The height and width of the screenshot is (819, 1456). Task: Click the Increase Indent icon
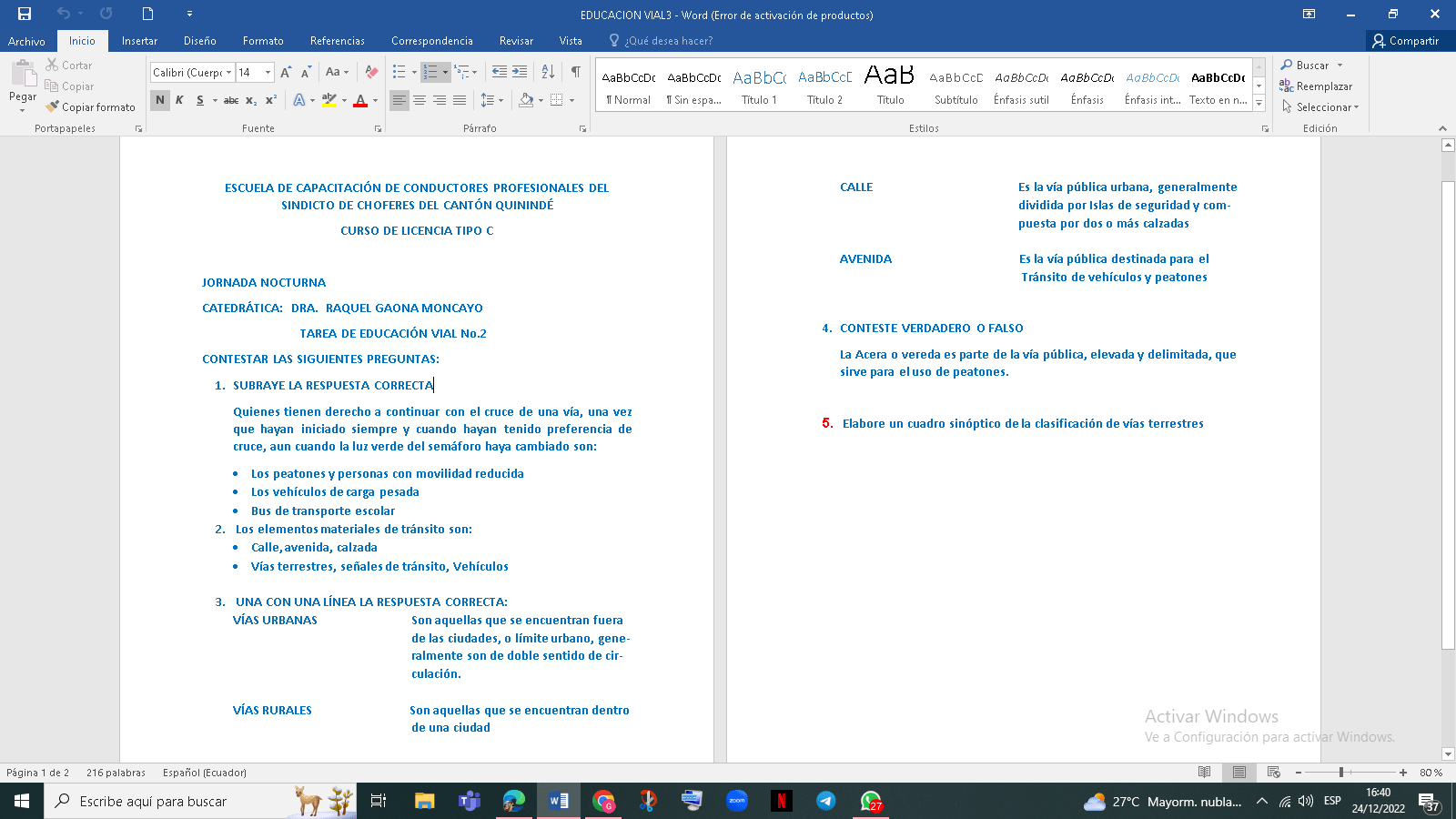point(520,72)
